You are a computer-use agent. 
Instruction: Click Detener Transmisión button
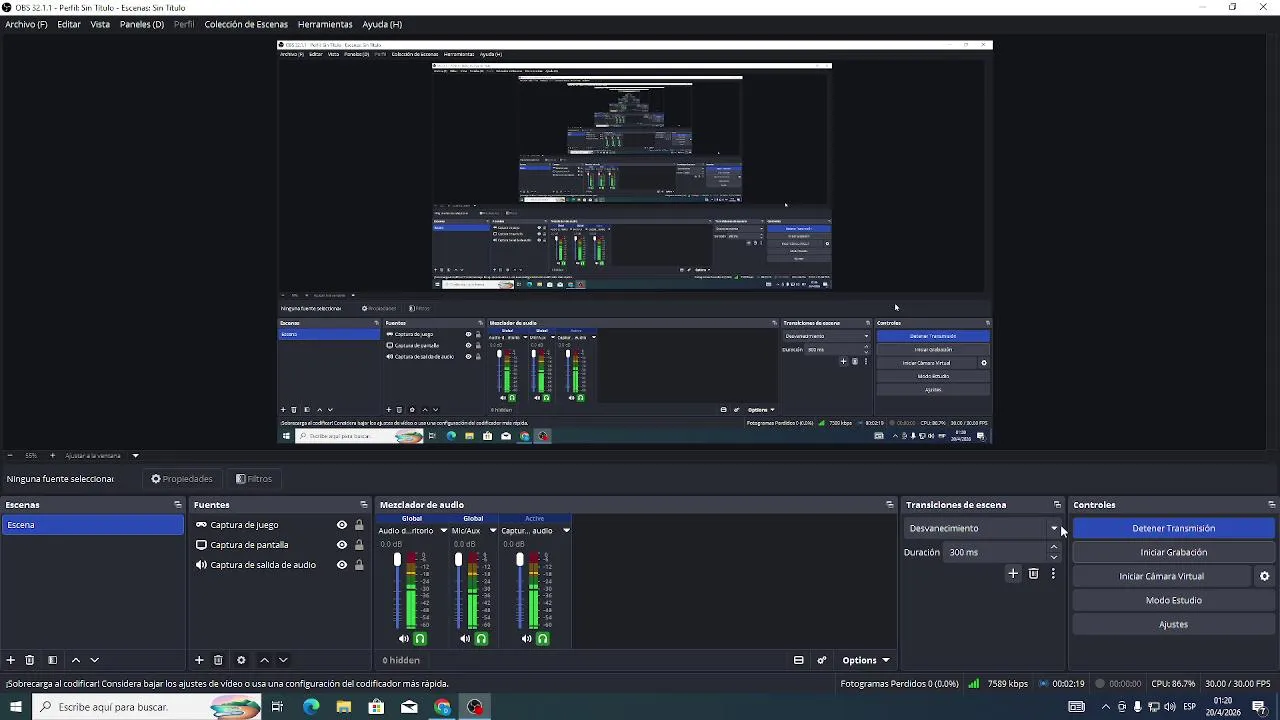(1174, 528)
